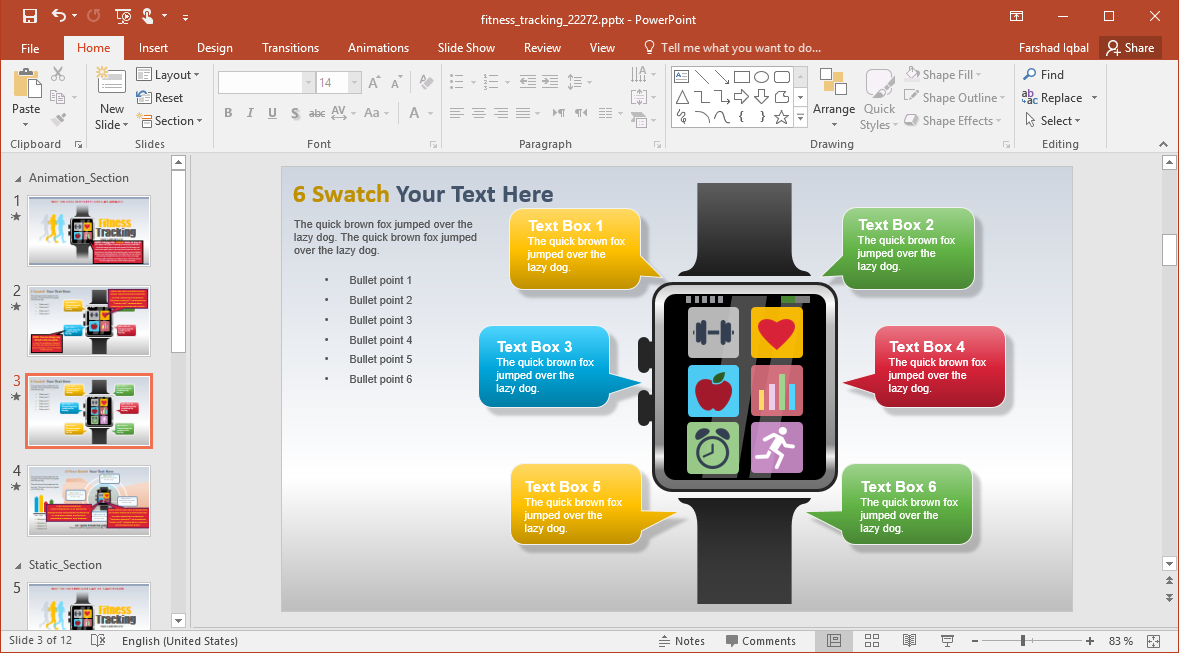Select slide 4 thumbnail

[x=89, y=501]
